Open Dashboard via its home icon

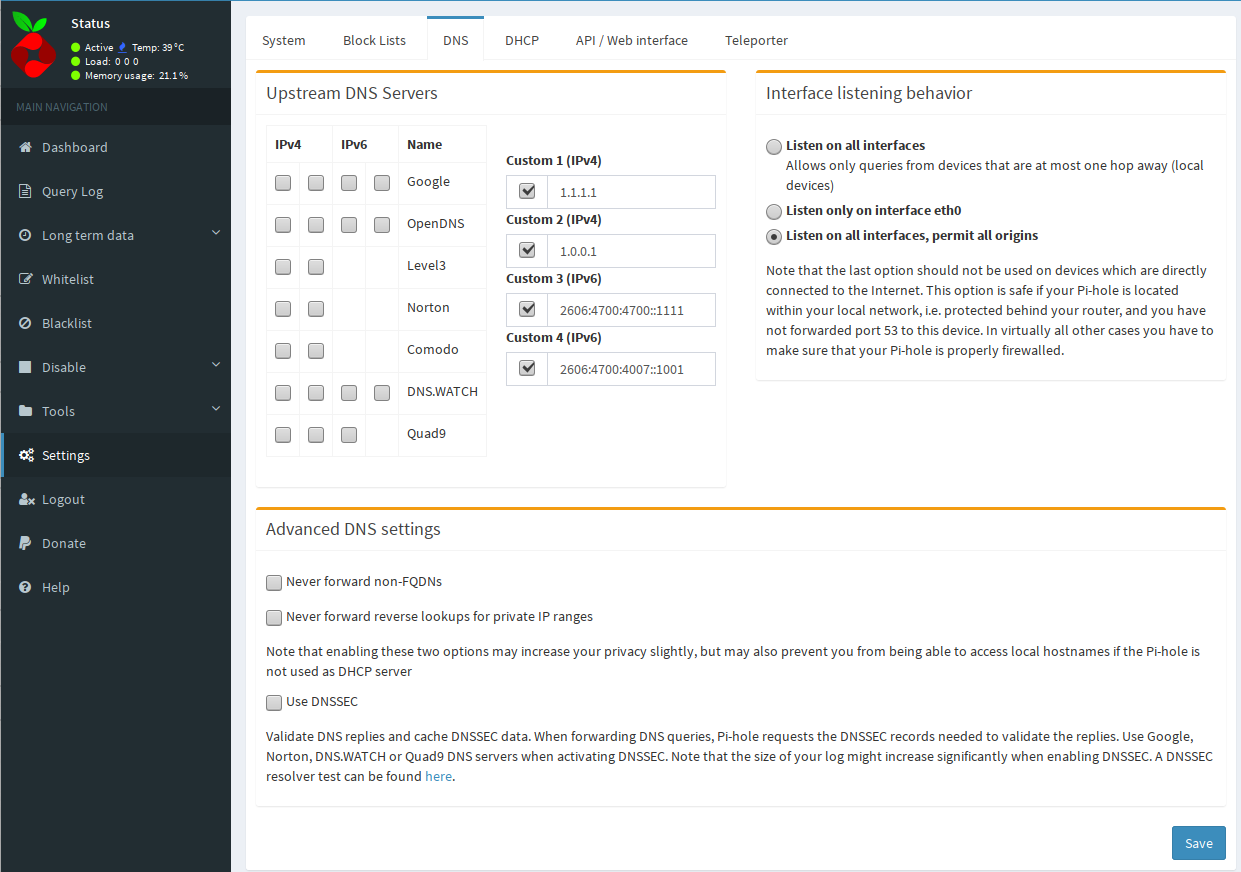(x=26, y=147)
